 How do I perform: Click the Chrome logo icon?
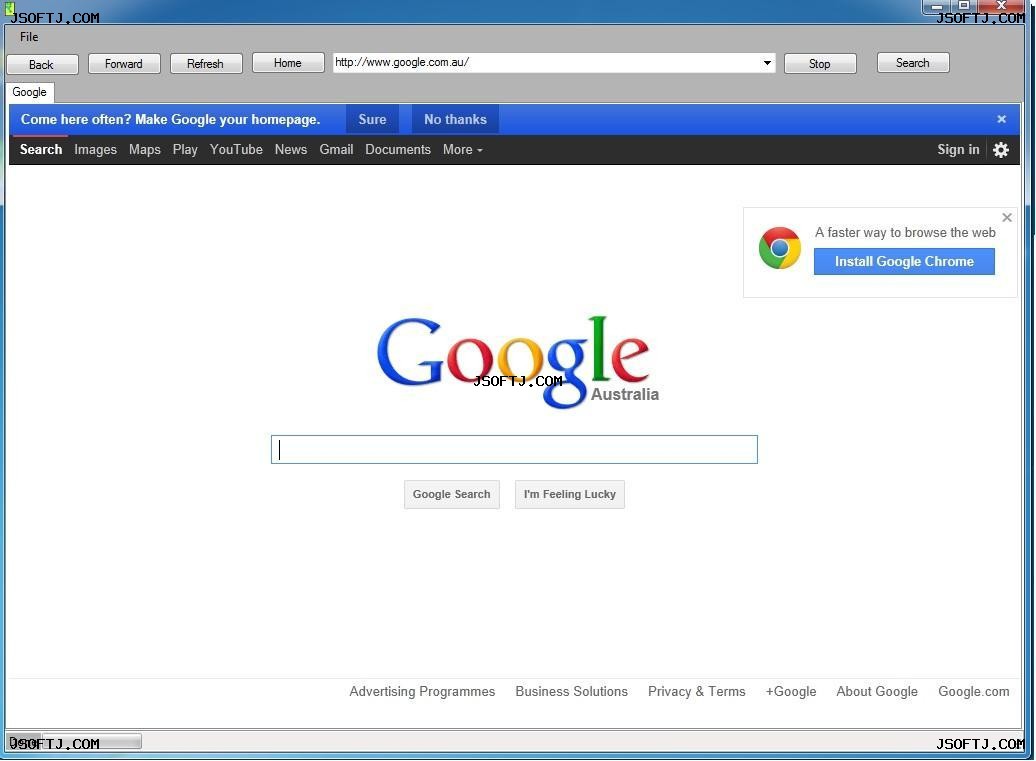pos(780,248)
